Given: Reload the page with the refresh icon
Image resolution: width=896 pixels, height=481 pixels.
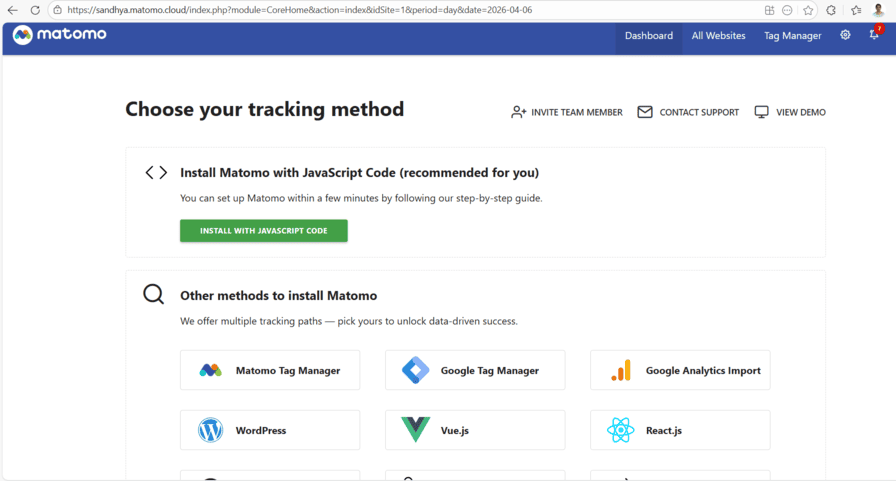Looking at the screenshot, I should [35, 10].
